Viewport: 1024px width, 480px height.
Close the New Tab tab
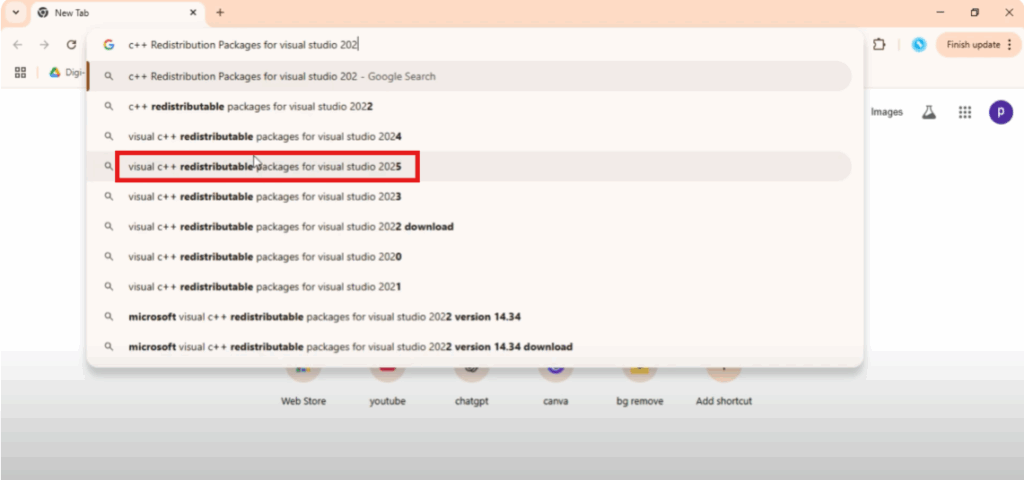[193, 12]
